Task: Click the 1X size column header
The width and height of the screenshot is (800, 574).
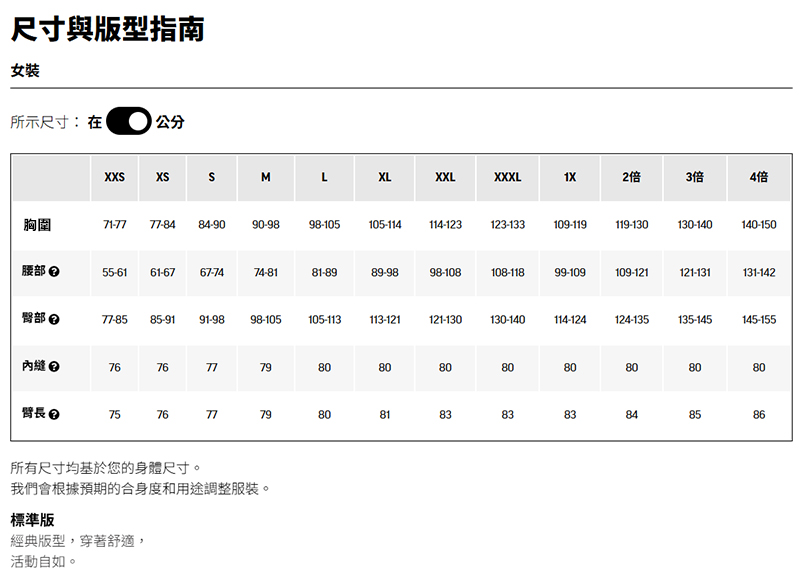Action: [x=569, y=177]
